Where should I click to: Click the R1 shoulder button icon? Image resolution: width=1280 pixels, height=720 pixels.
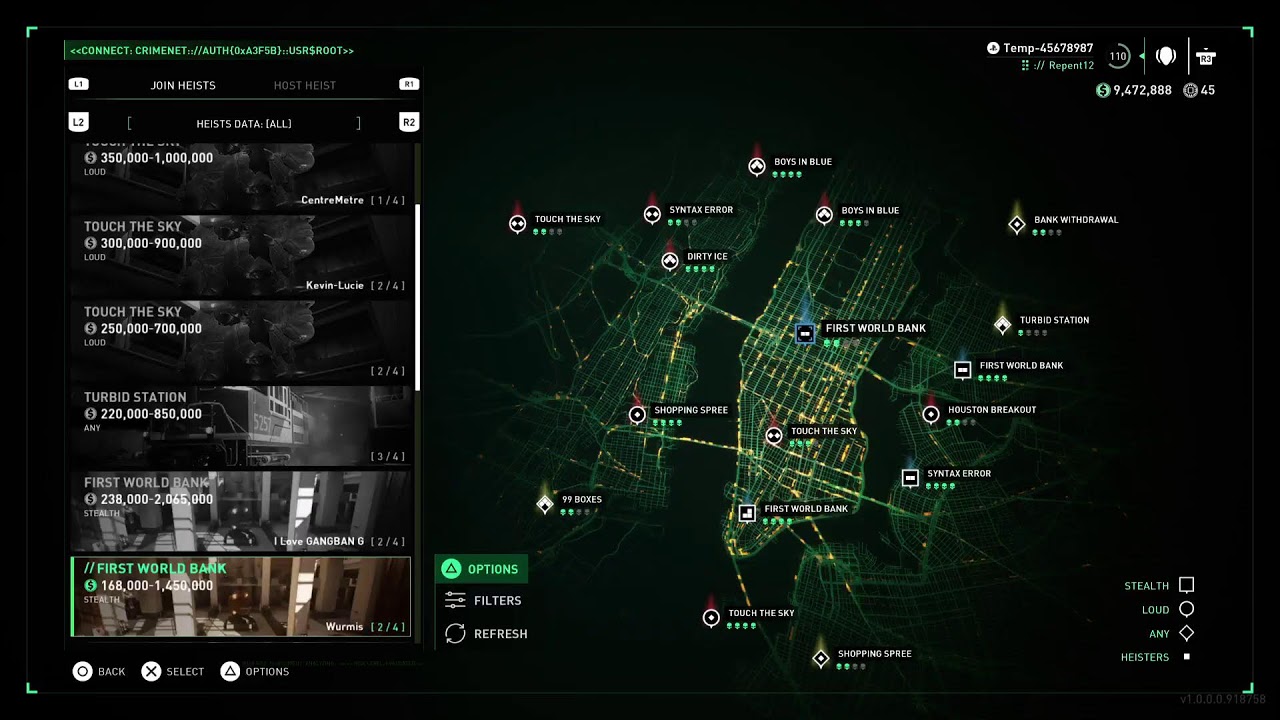[x=409, y=84]
